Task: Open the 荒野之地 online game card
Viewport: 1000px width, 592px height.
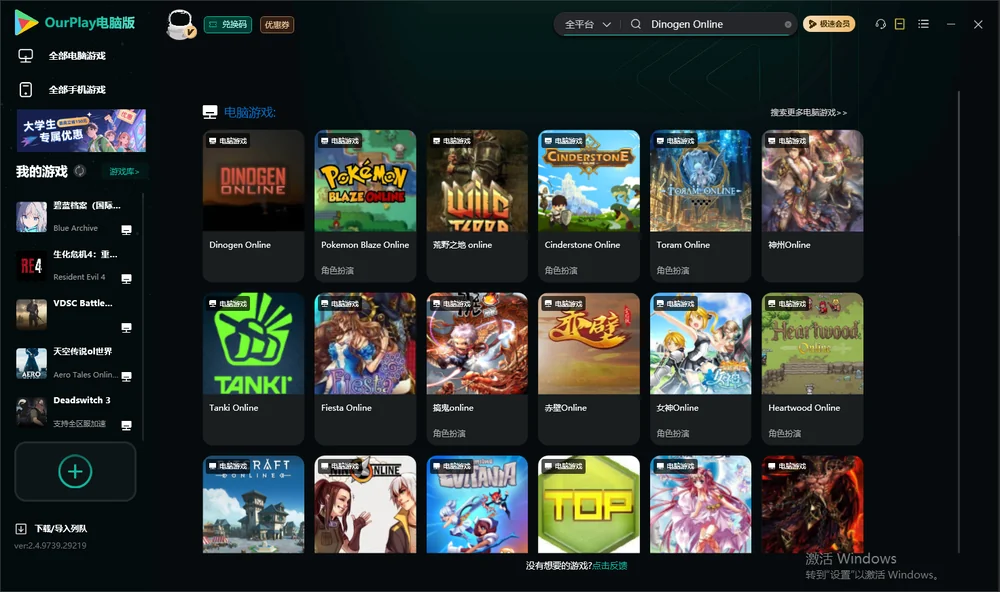Action: [x=477, y=205]
